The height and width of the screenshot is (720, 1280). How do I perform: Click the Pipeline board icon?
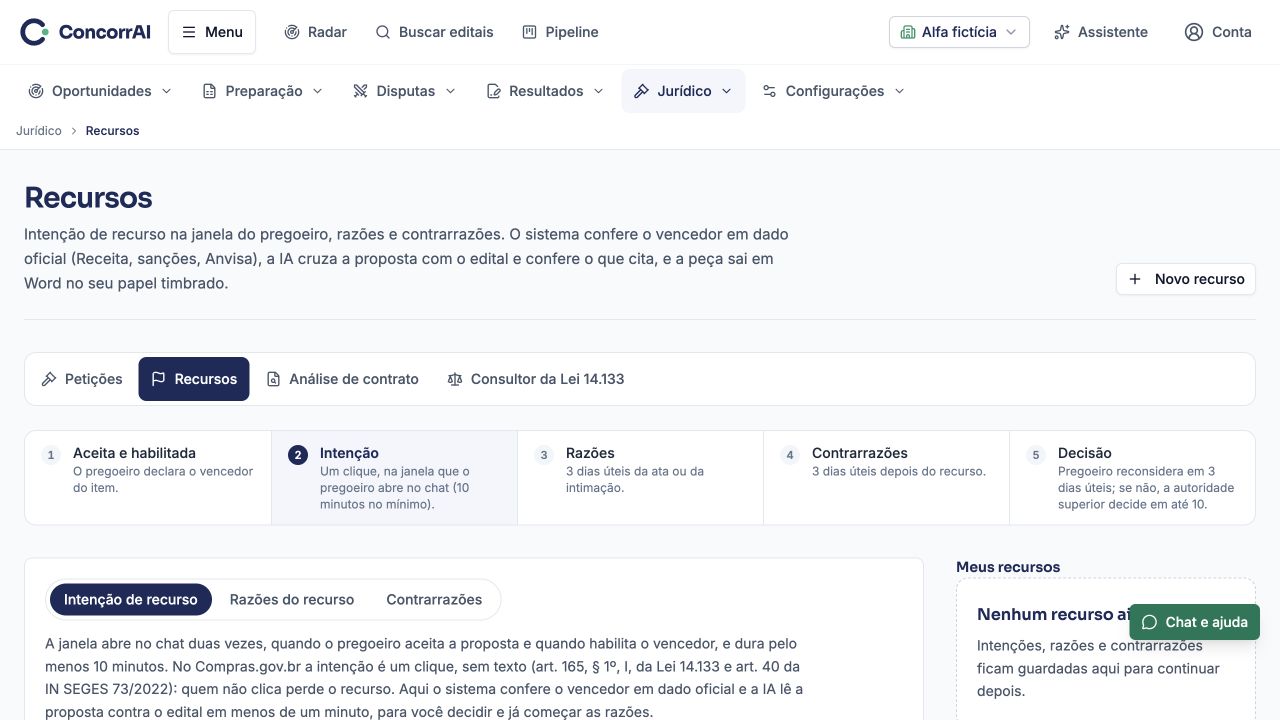530,32
